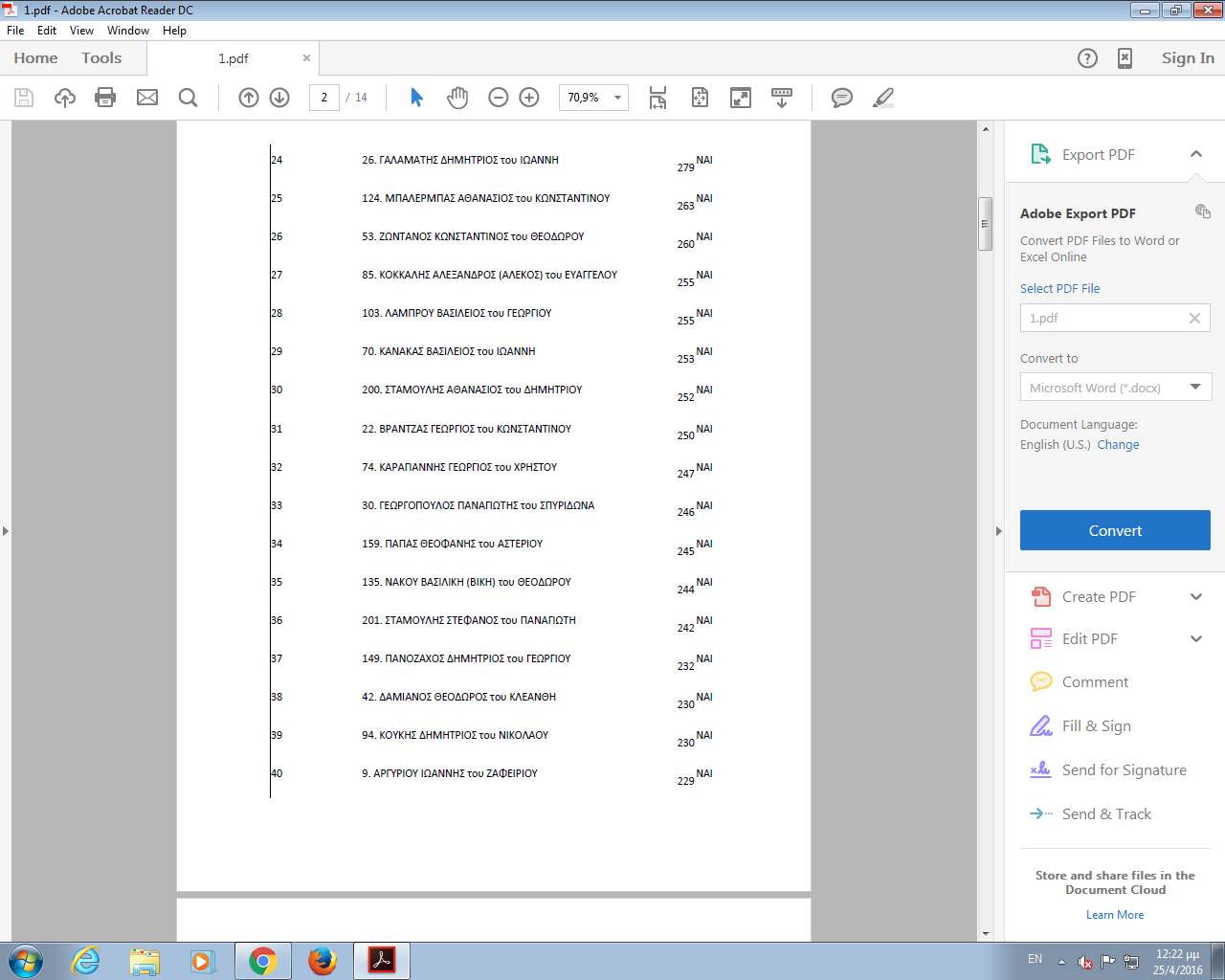Image resolution: width=1225 pixels, height=980 pixels.
Task: Go to next page arrow
Action: point(279,98)
